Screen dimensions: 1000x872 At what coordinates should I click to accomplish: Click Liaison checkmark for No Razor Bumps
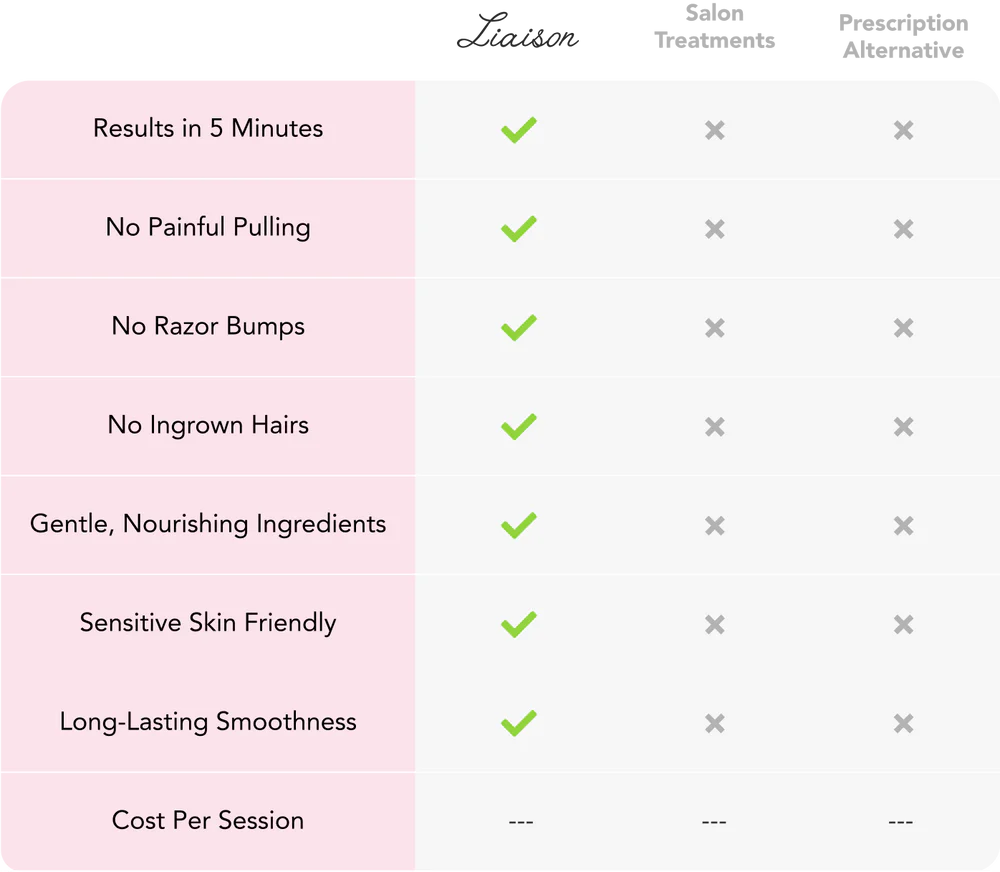coord(518,328)
